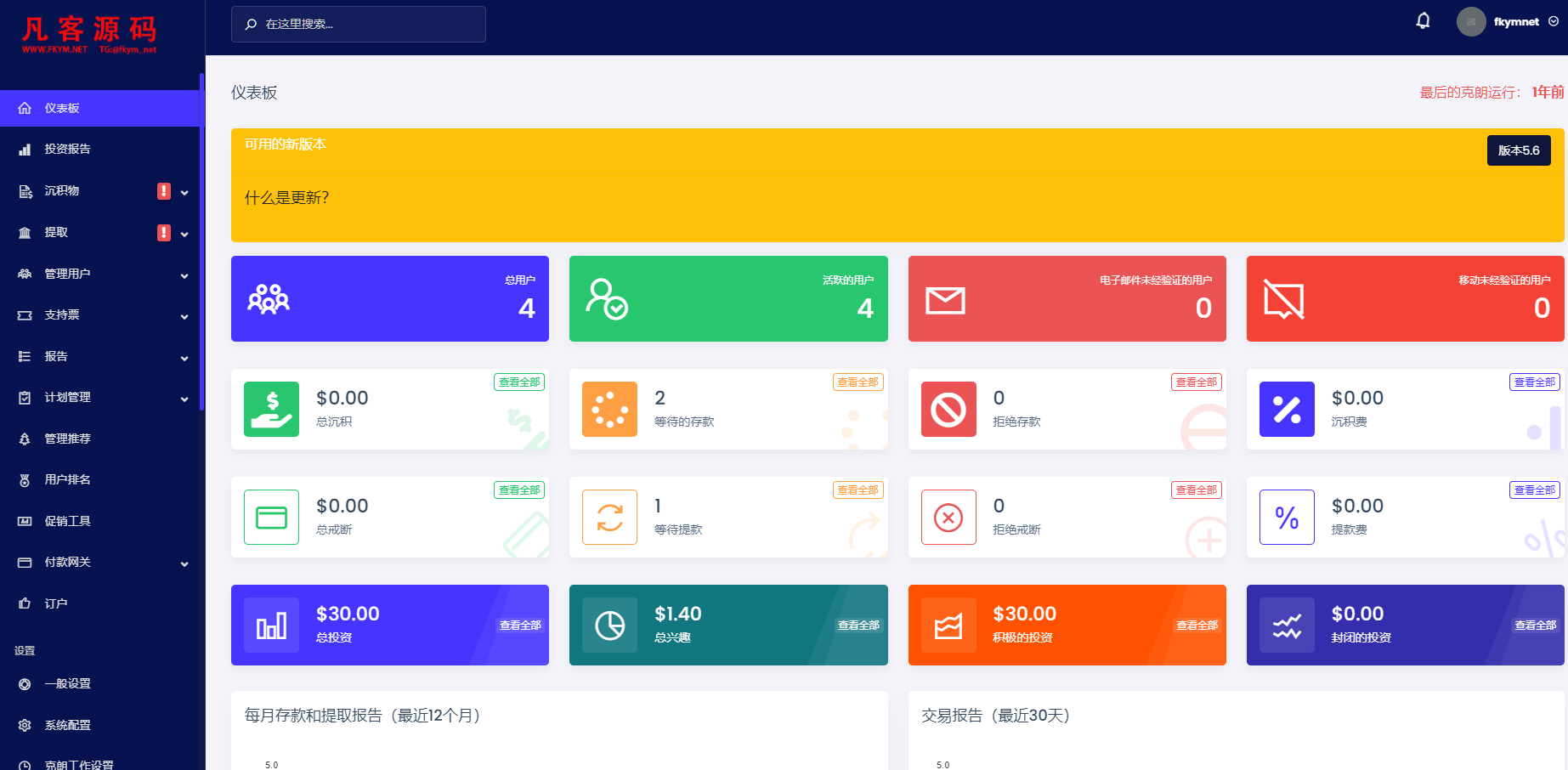Expand the 沉积物 sidebar submenu
This screenshot has width=1568, height=770.
[x=184, y=192]
